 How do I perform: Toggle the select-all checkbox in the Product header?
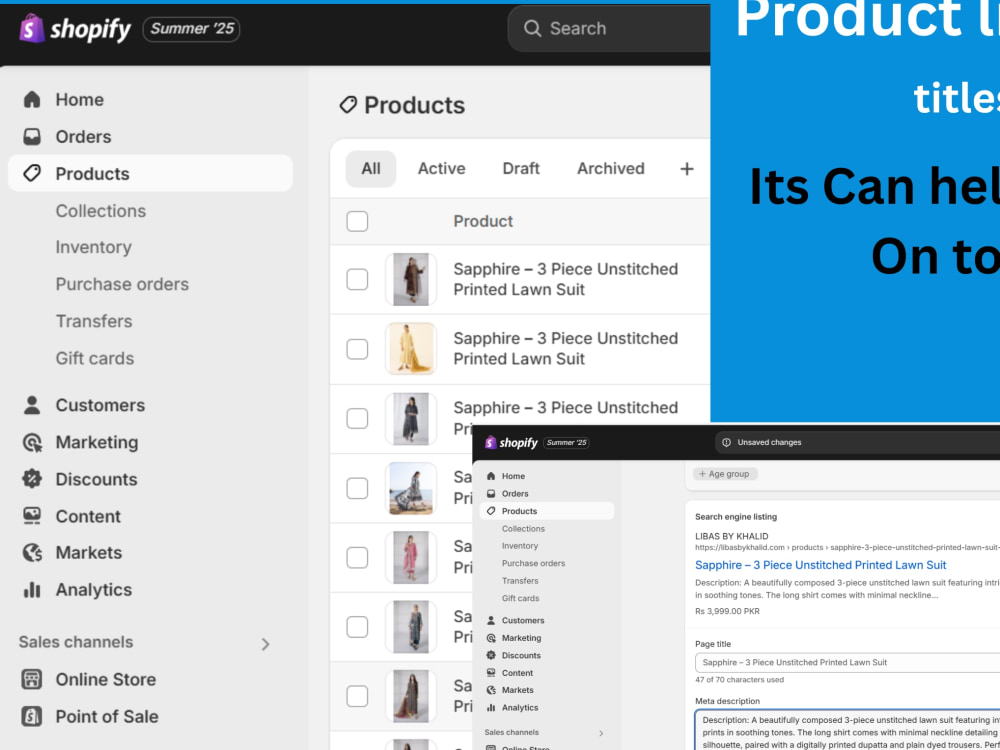click(x=357, y=221)
